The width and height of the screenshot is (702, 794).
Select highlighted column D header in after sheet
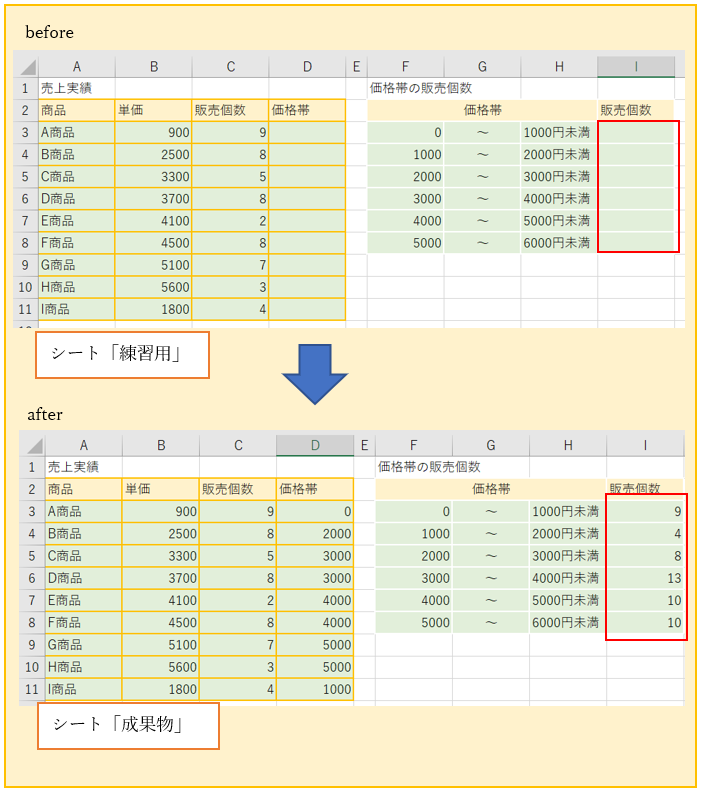click(315, 445)
